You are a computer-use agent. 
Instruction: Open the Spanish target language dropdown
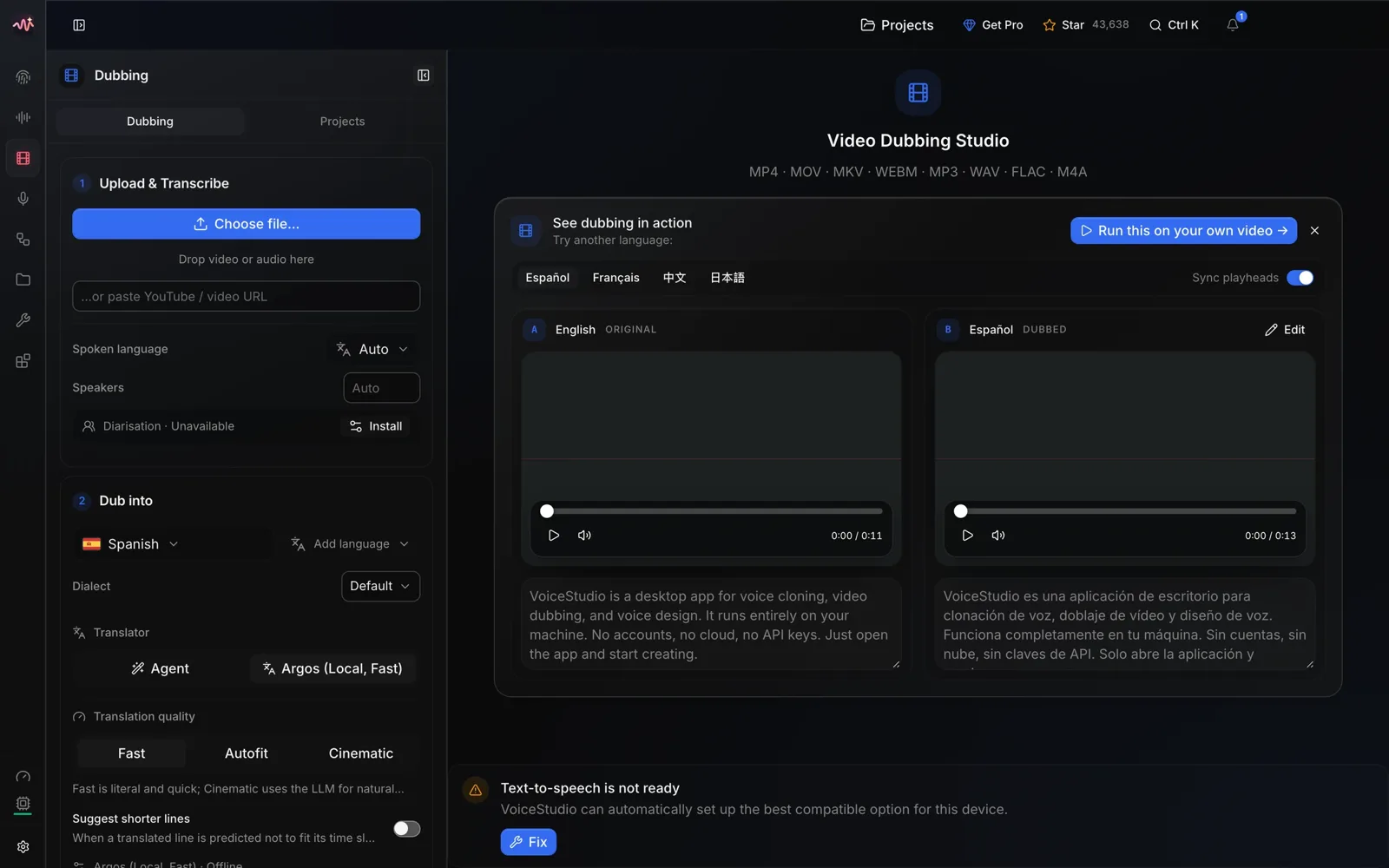(x=131, y=544)
